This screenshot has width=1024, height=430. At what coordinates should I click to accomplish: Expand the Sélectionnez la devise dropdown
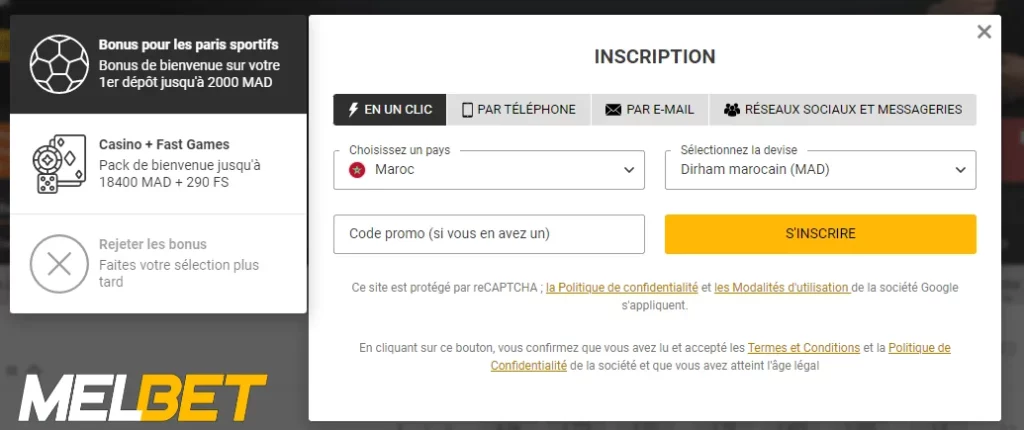click(x=820, y=170)
